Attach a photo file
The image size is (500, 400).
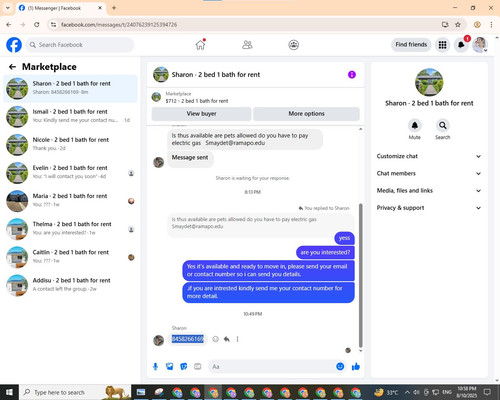pyautogui.click(x=170, y=367)
